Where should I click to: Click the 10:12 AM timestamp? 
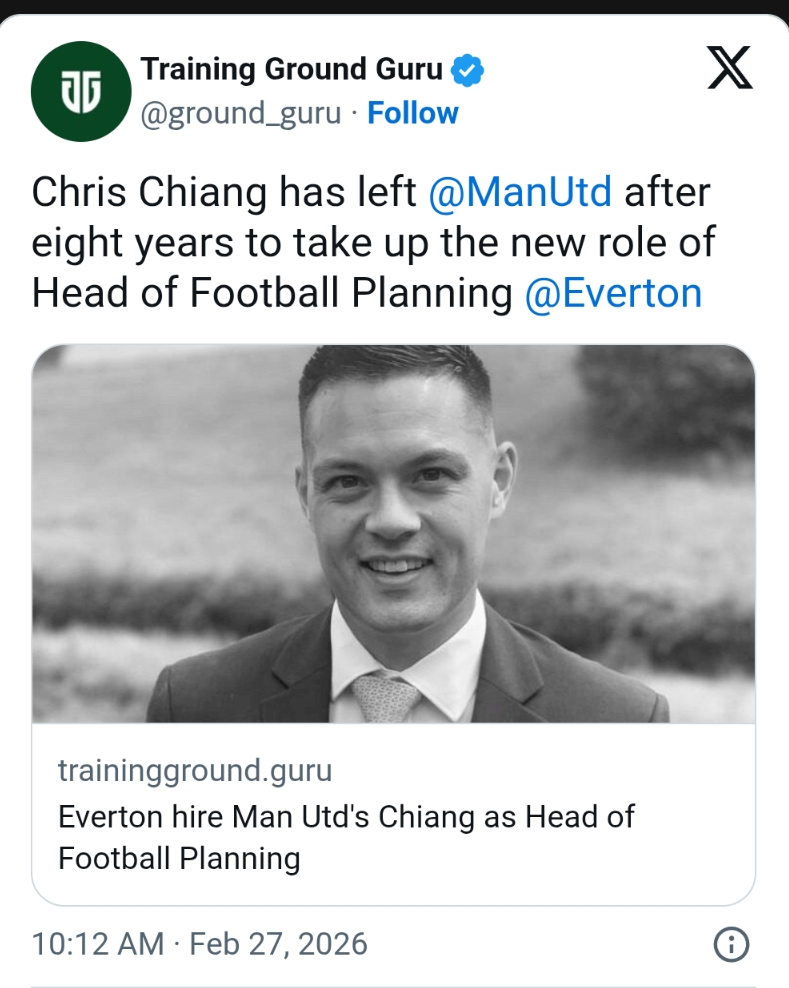(x=97, y=943)
